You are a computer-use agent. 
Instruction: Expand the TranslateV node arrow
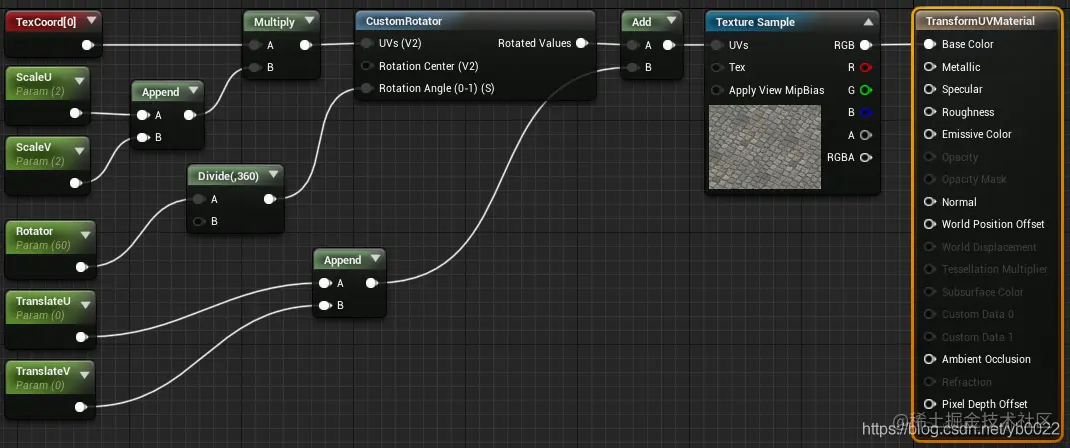pos(85,375)
